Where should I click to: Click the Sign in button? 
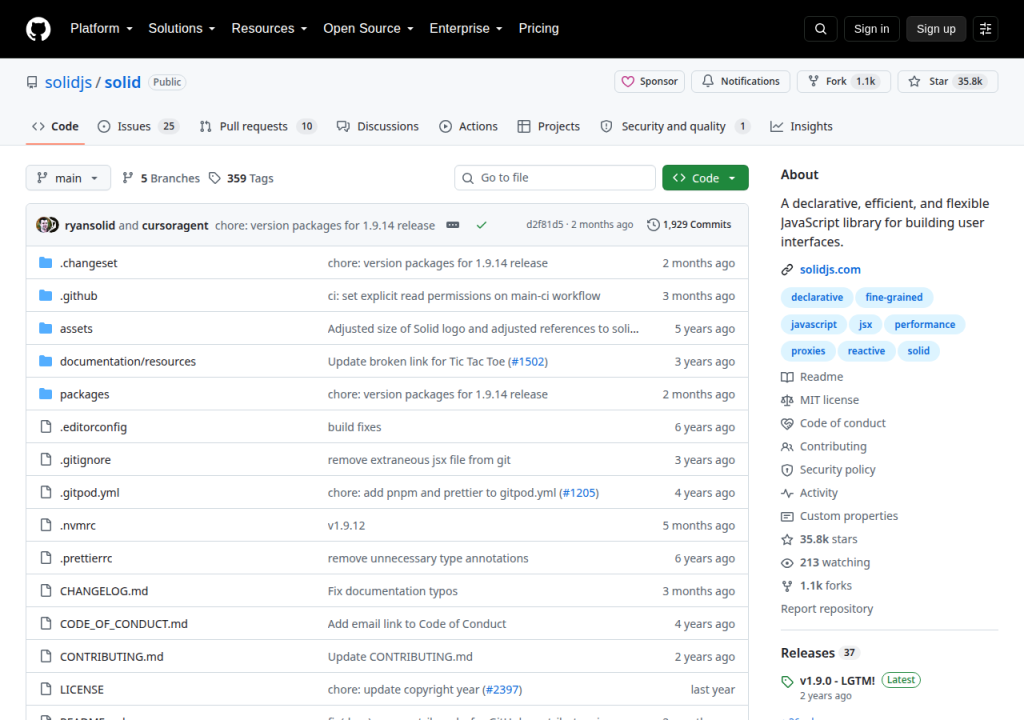click(x=871, y=29)
